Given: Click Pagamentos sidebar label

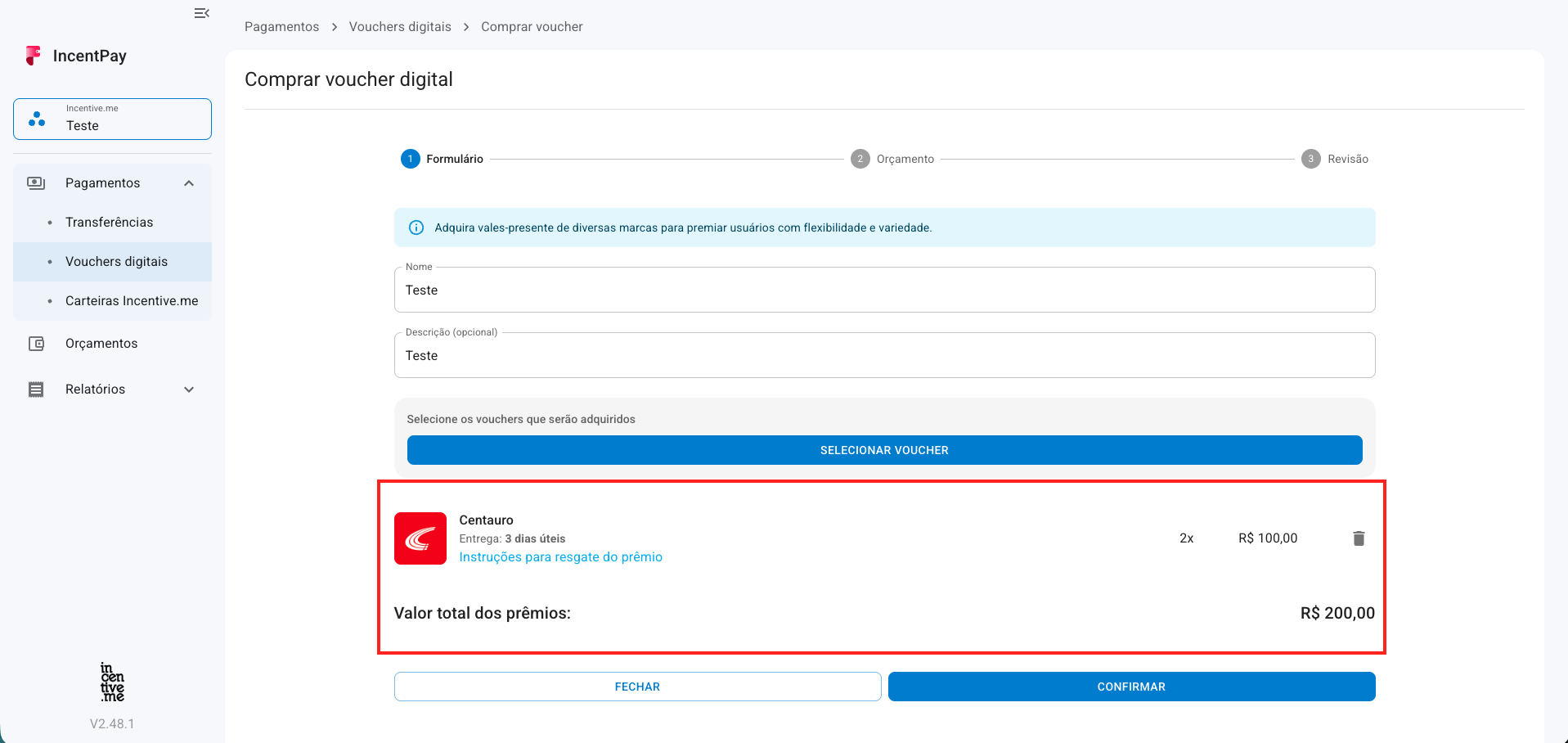Looking at the screenshot, I should [x=102, y=183].
